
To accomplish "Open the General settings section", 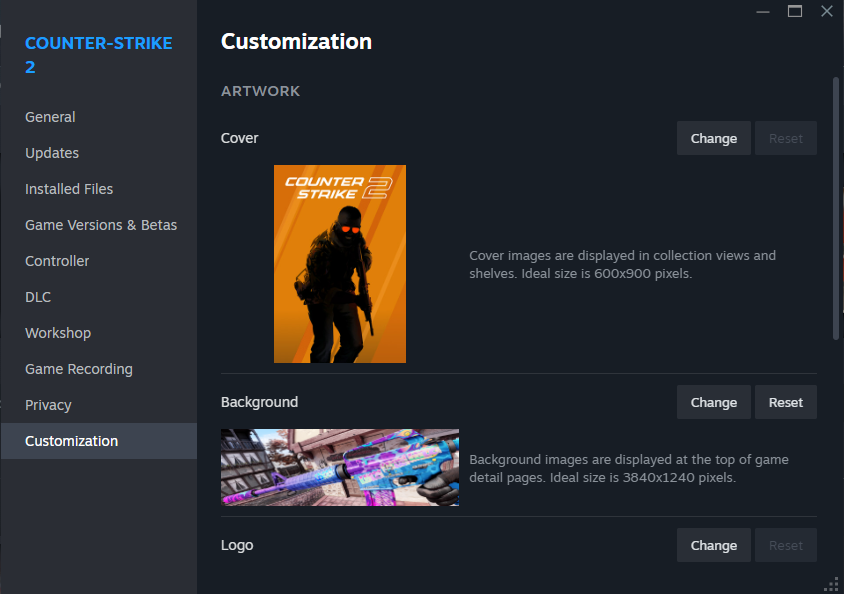I will pyautogui.click(x=50, y=117).
